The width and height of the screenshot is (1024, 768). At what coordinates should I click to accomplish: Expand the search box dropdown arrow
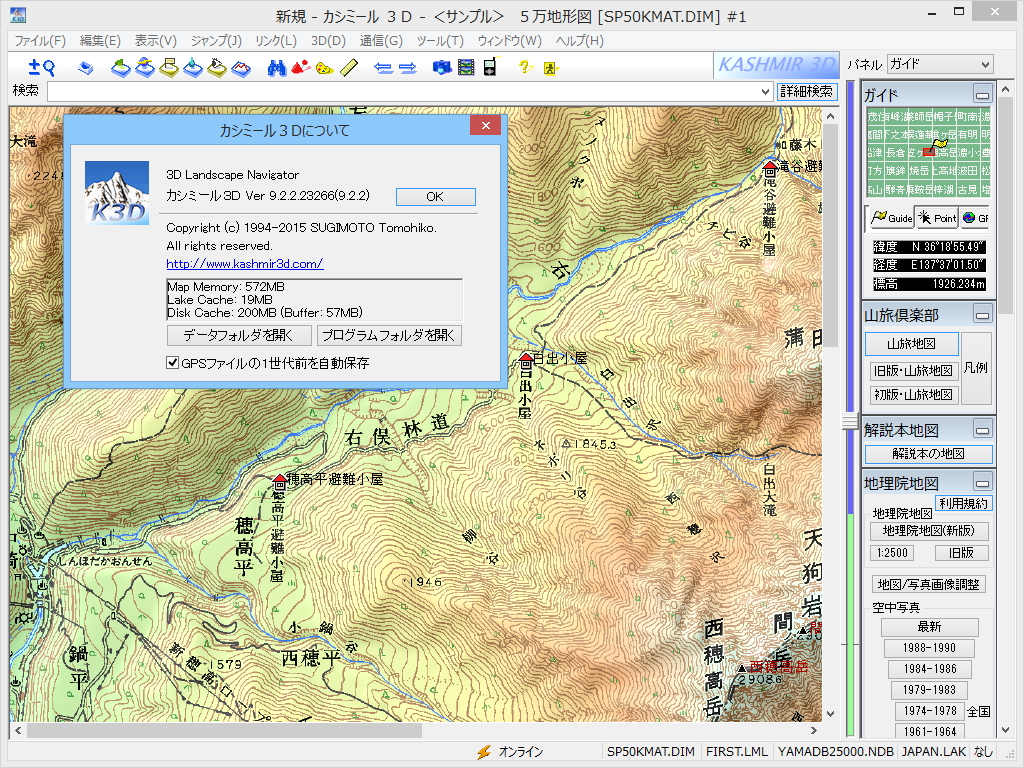766,91
